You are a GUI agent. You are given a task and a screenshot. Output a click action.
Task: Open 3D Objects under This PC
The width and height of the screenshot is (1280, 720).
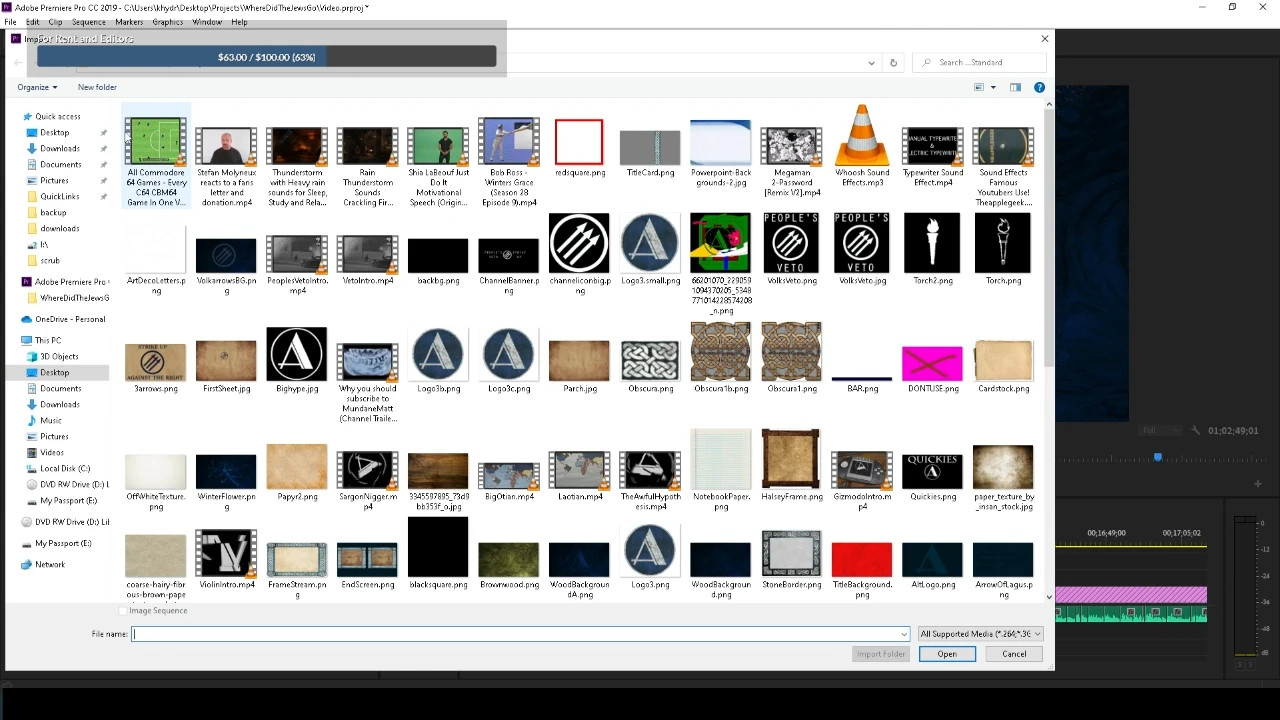coord(58,356)
